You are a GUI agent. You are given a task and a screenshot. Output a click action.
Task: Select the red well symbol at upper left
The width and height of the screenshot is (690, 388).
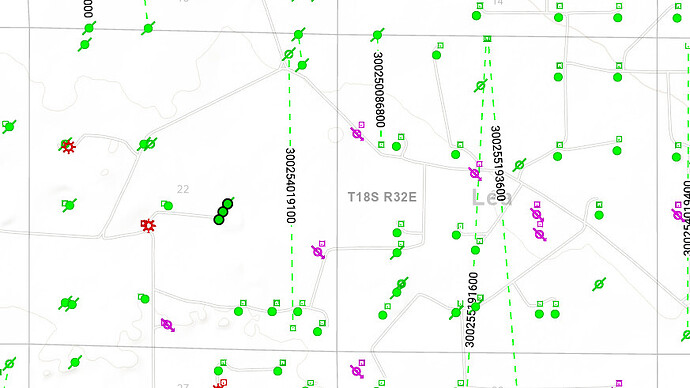(x=68, y=146)
